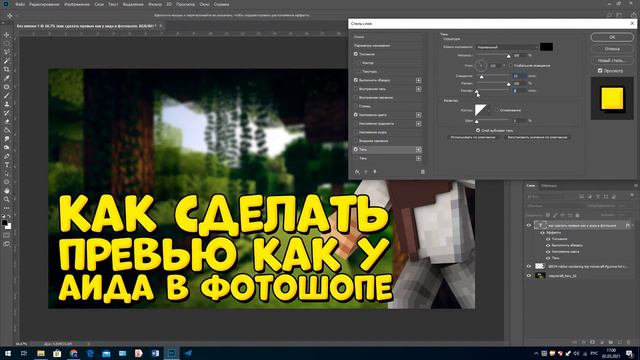Click the Смещение offset value field

tap(520, 76)
